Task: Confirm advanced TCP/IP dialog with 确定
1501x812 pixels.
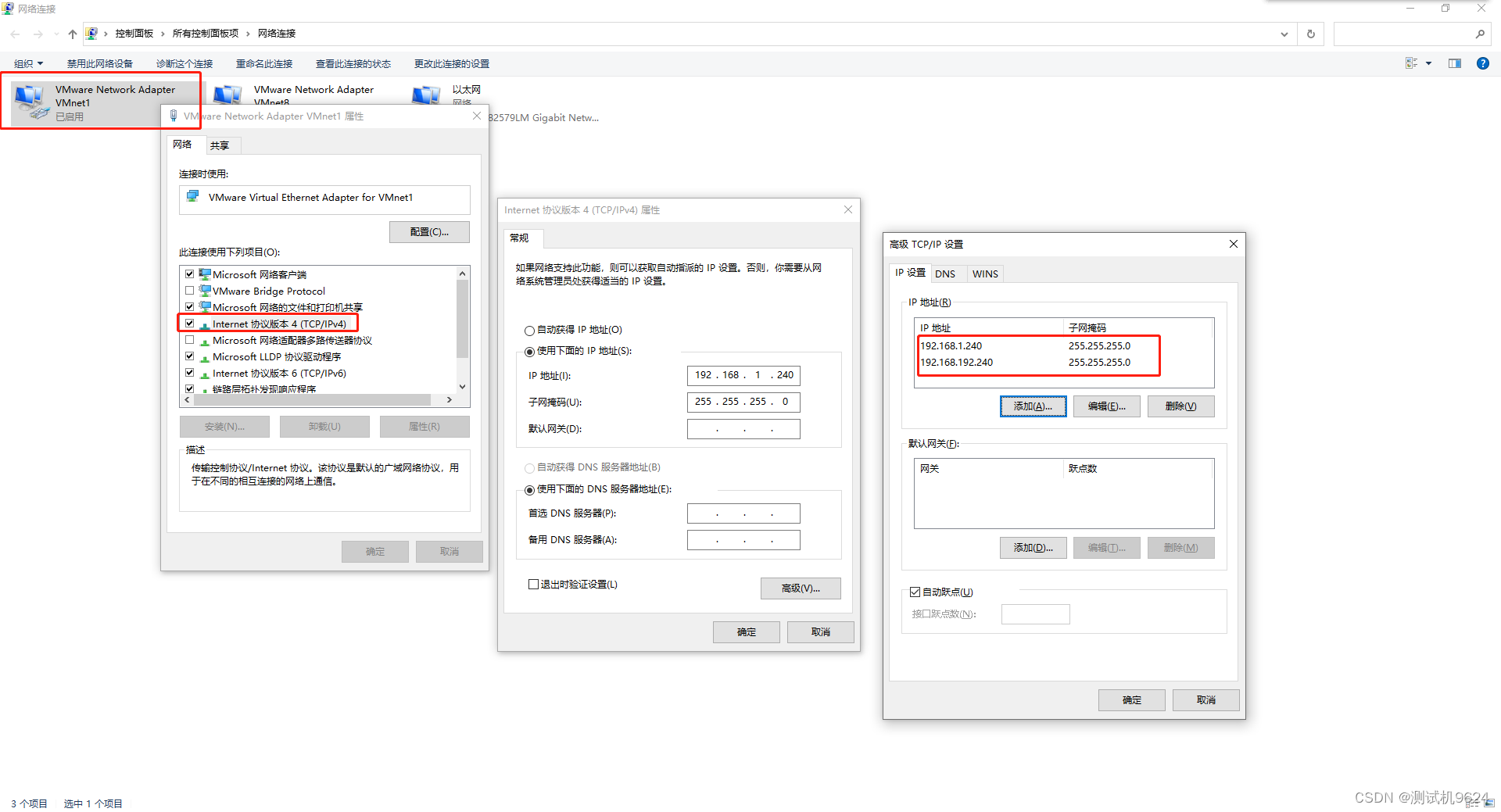Action: (x=1131, y=700)
